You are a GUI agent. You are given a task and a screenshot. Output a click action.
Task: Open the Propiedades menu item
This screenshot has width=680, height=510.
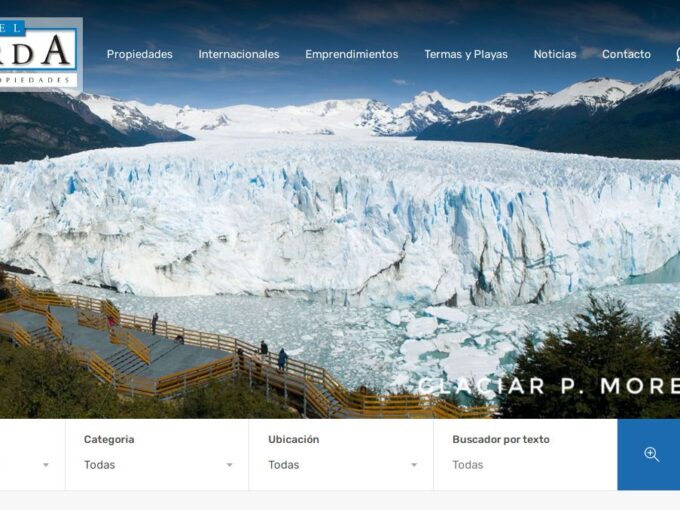point(140,54)
